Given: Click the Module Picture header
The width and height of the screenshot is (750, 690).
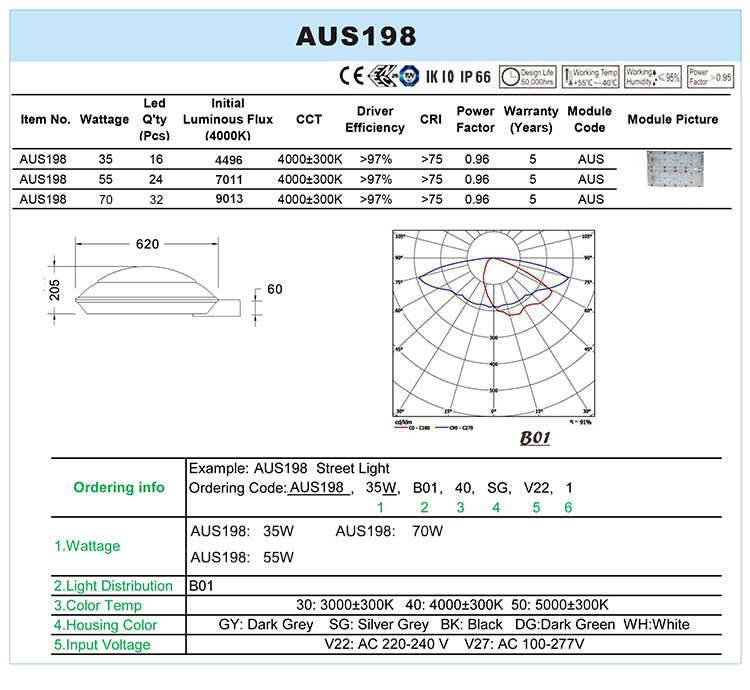Looking at the screenshot, I should click(673, 120).
